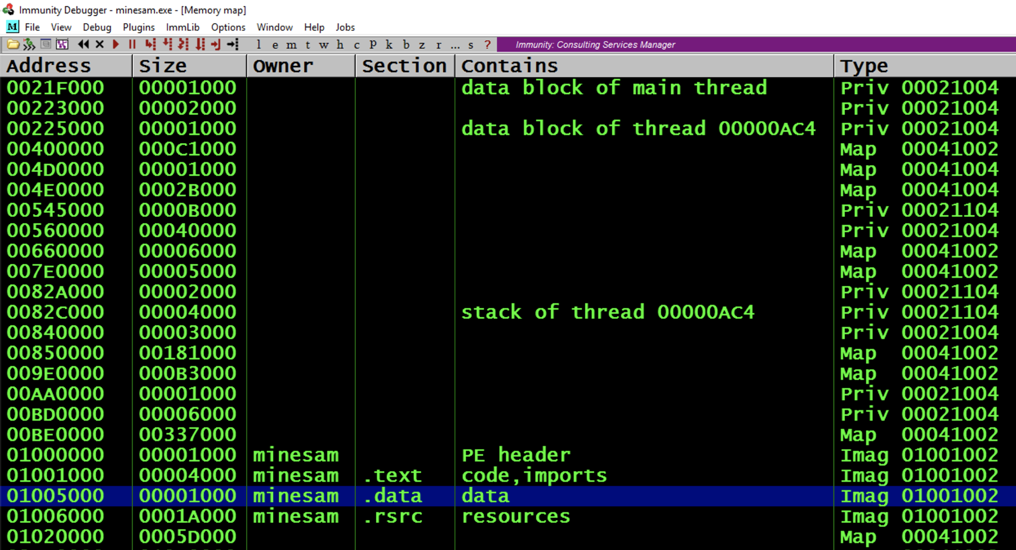Image resolution: width=1016 pixels, height=550 pixels.
Task: Select the .rsrc 'resources' row
Action: click(x=508, y=516)
